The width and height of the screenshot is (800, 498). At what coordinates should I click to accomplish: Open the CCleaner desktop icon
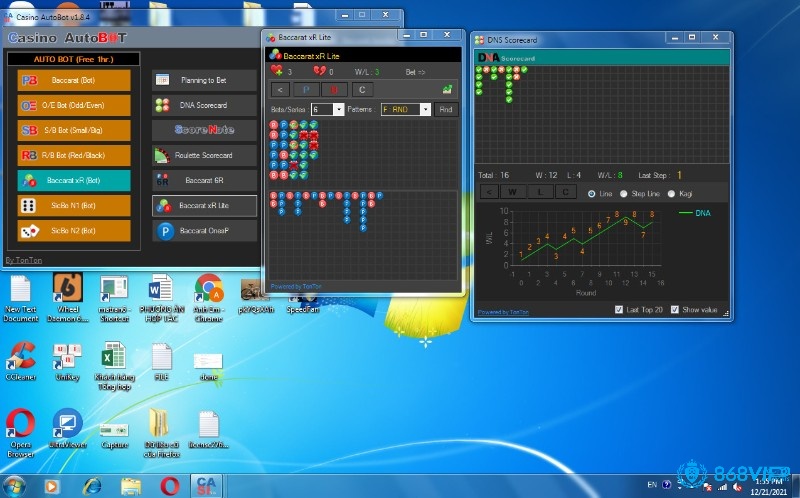click(20, 362)
